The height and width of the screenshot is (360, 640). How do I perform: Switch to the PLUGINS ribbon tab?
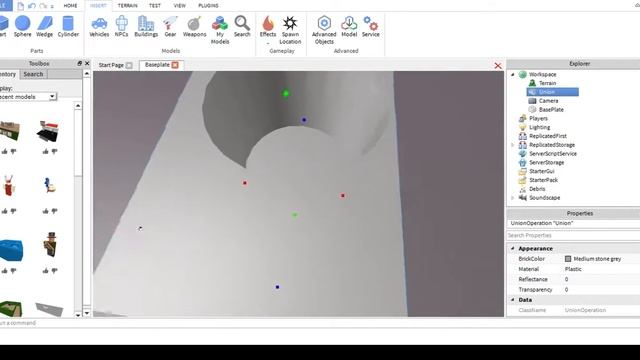208,6
